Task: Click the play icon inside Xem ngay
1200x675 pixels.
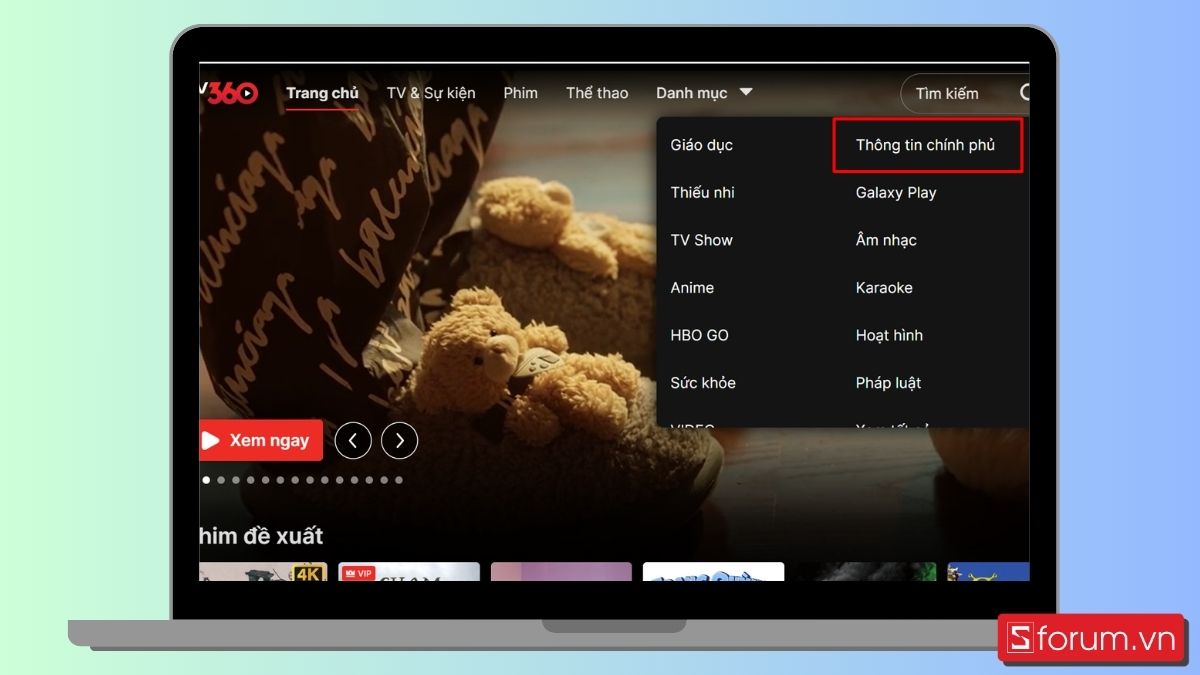Action: (214, 440)
